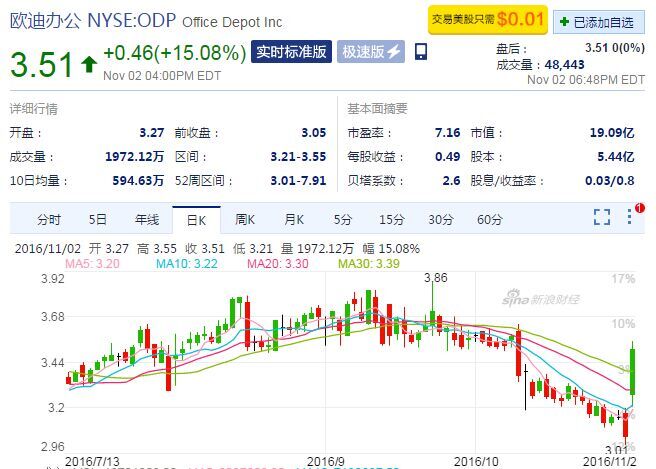The image size is (656, 469).
Task: Click the 详细行情 section heading
Action: coord(33,109)
